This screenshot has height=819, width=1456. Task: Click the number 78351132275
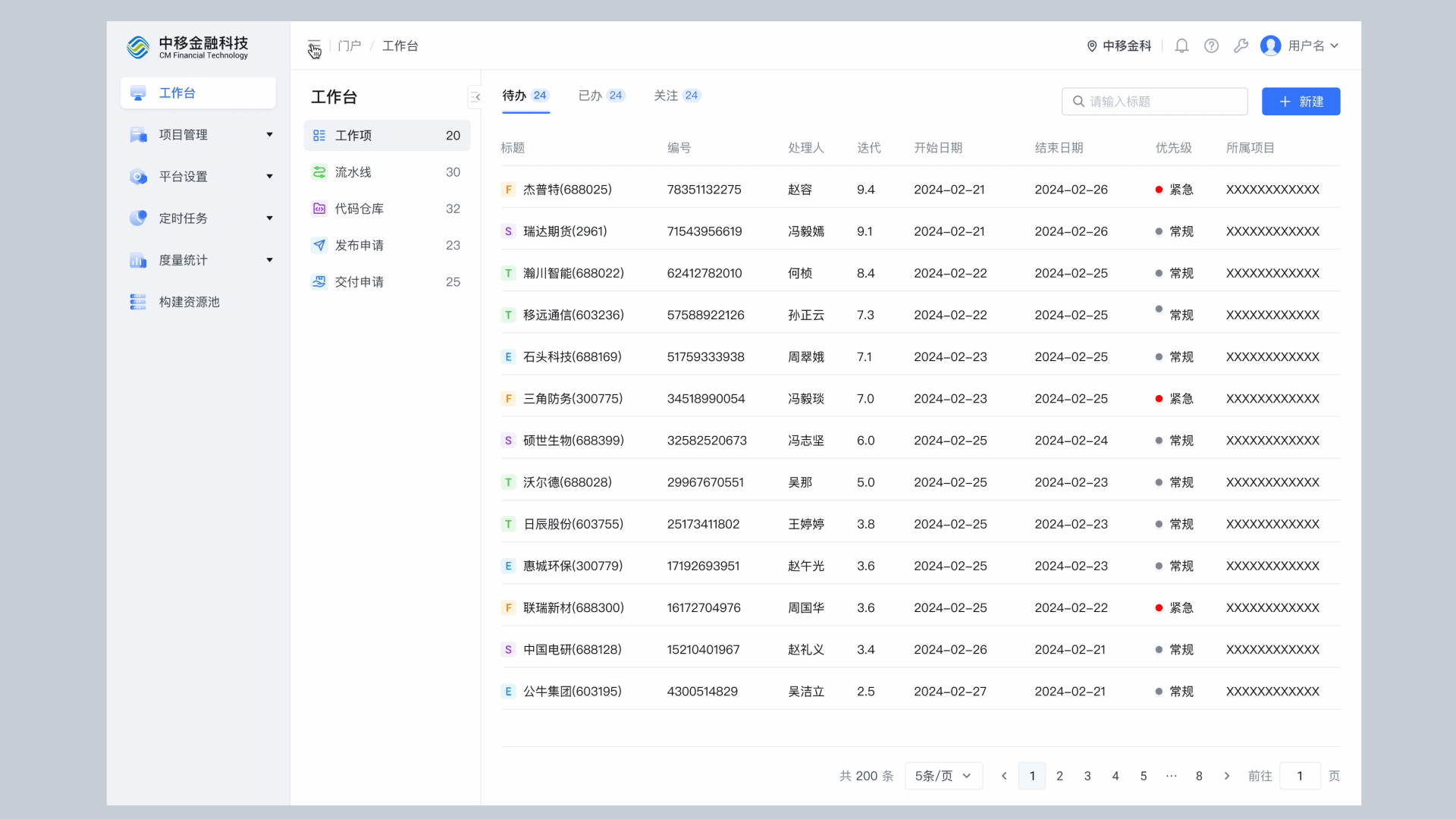coord(704,190)
